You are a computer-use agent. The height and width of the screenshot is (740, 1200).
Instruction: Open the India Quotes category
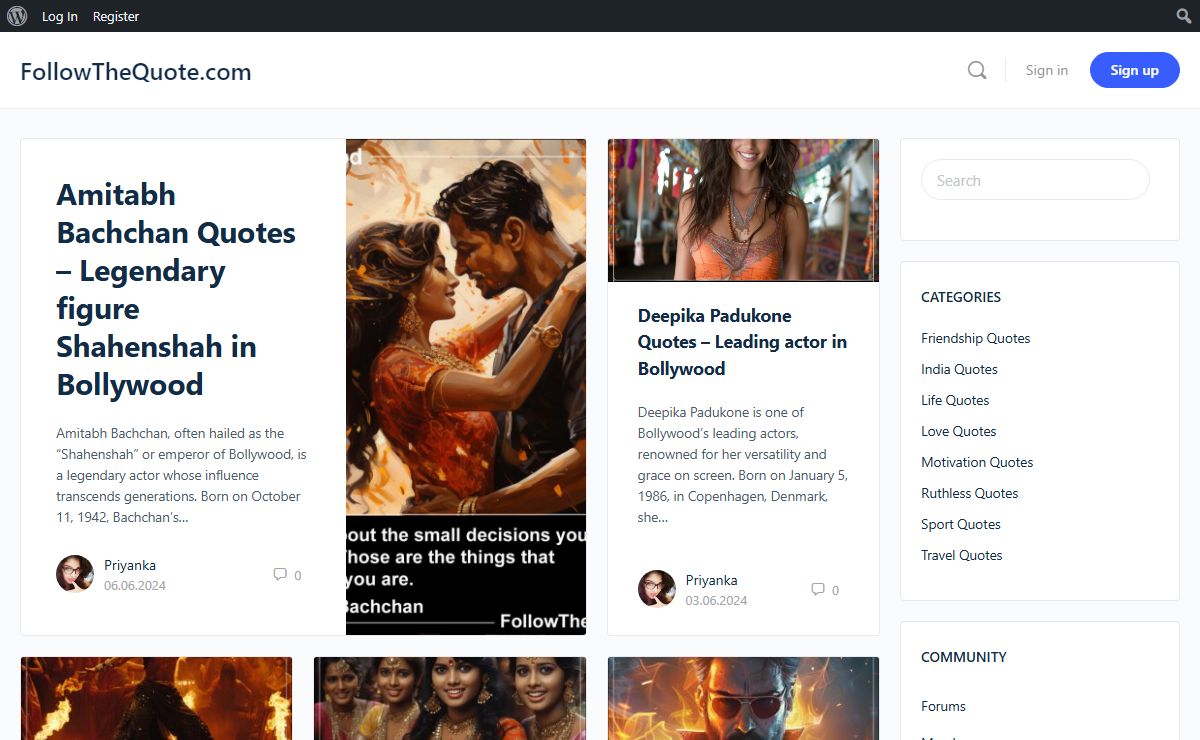pos(960,369)
